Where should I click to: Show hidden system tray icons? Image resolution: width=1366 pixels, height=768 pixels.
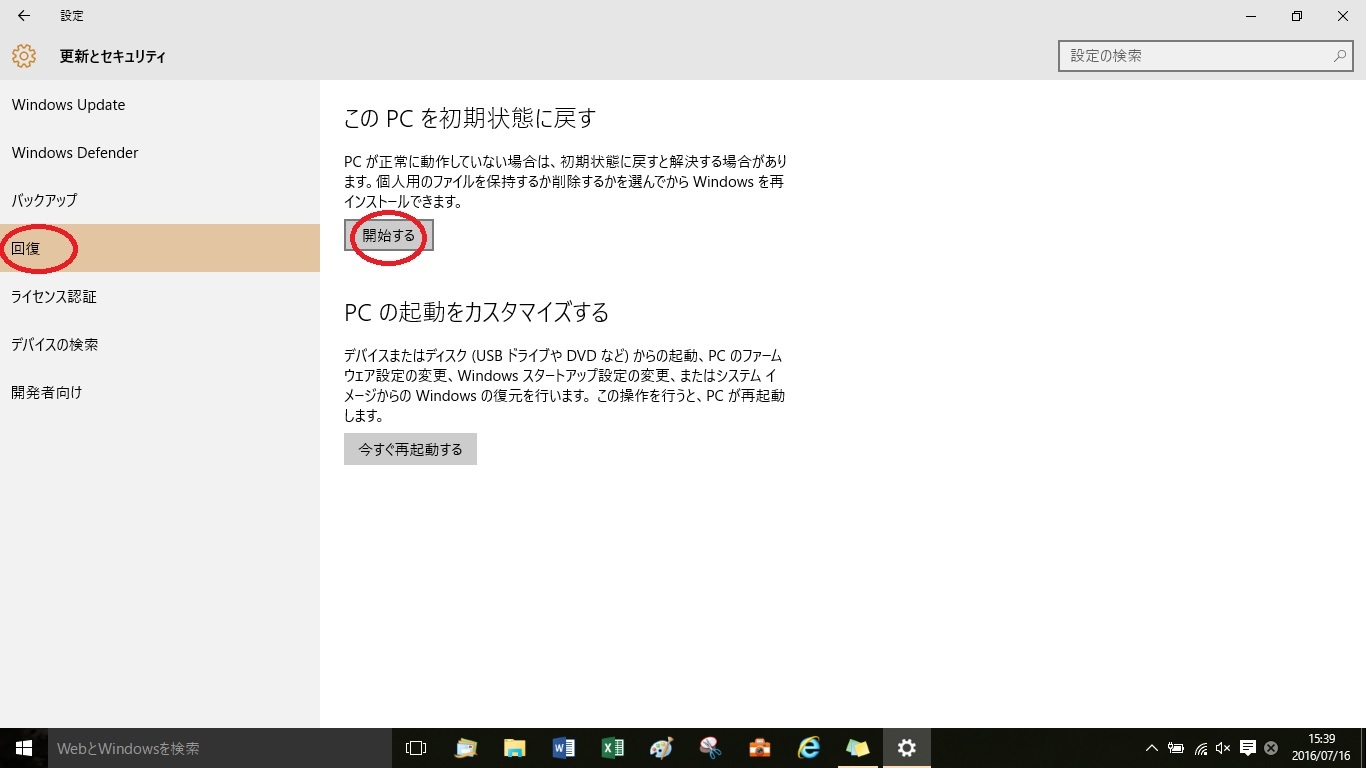click(1152, 748)
